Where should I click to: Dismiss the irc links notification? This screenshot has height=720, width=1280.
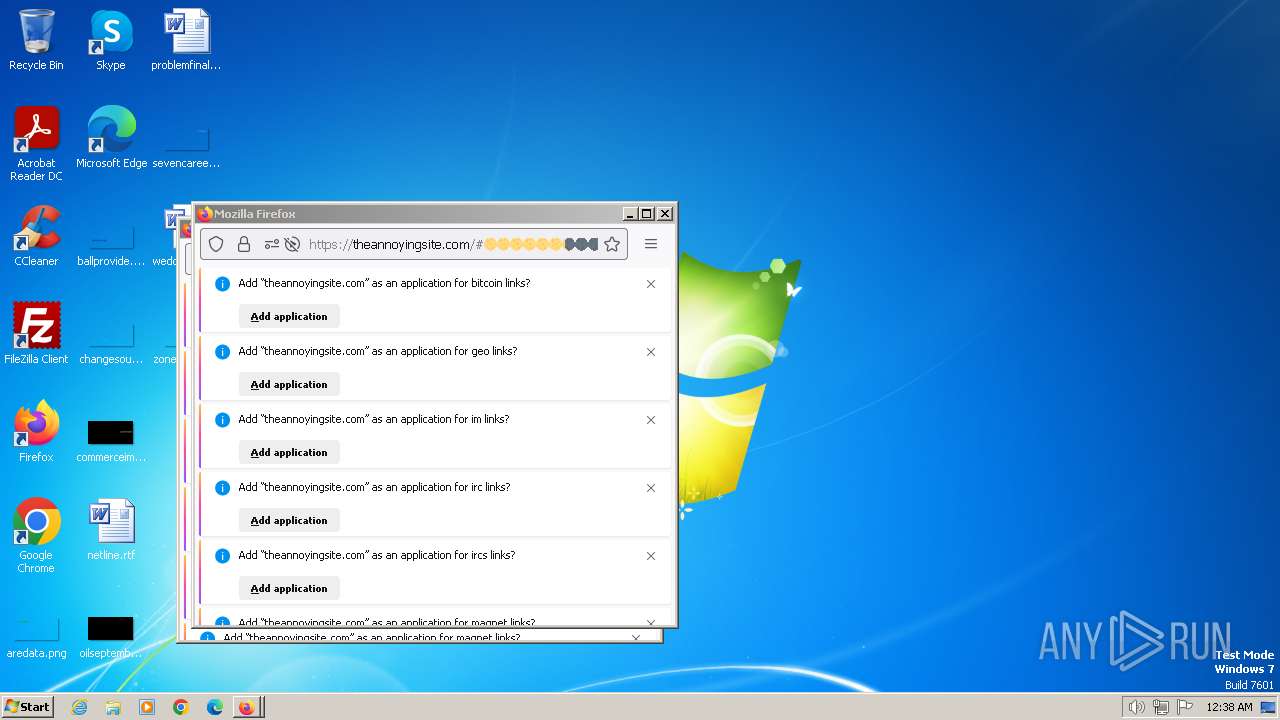651,488
